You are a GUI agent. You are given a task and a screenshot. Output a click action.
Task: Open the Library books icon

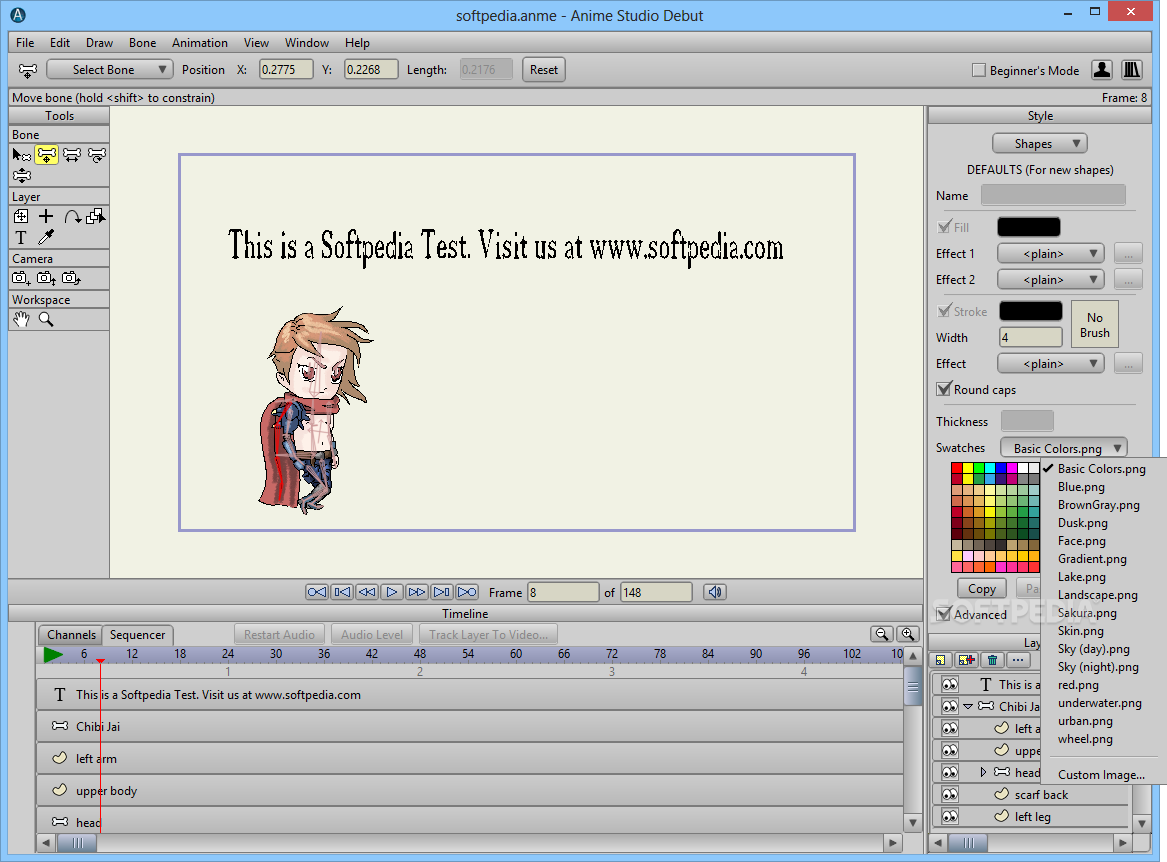[x=1131, y=70]
